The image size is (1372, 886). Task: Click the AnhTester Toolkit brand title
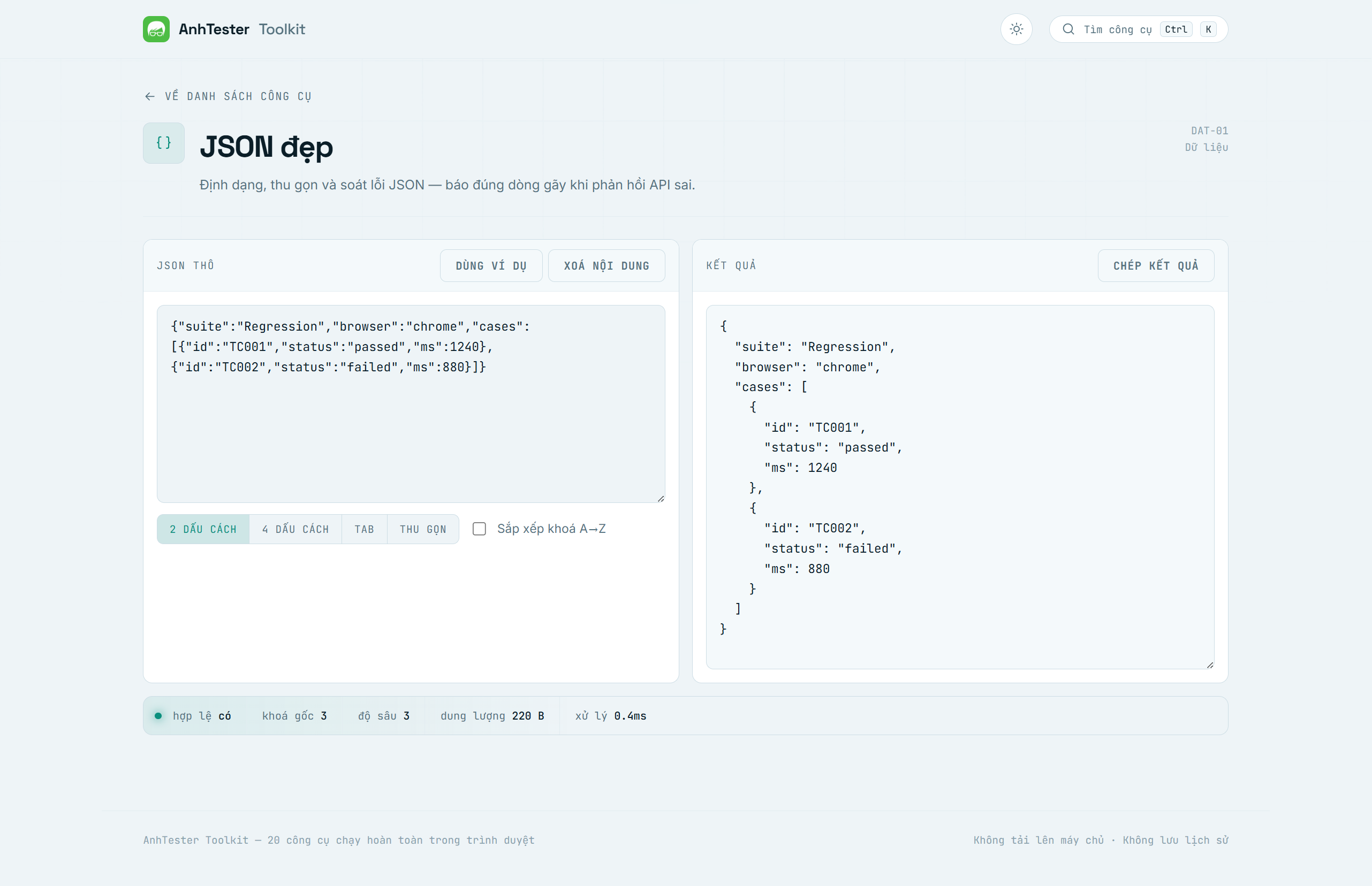242,29
